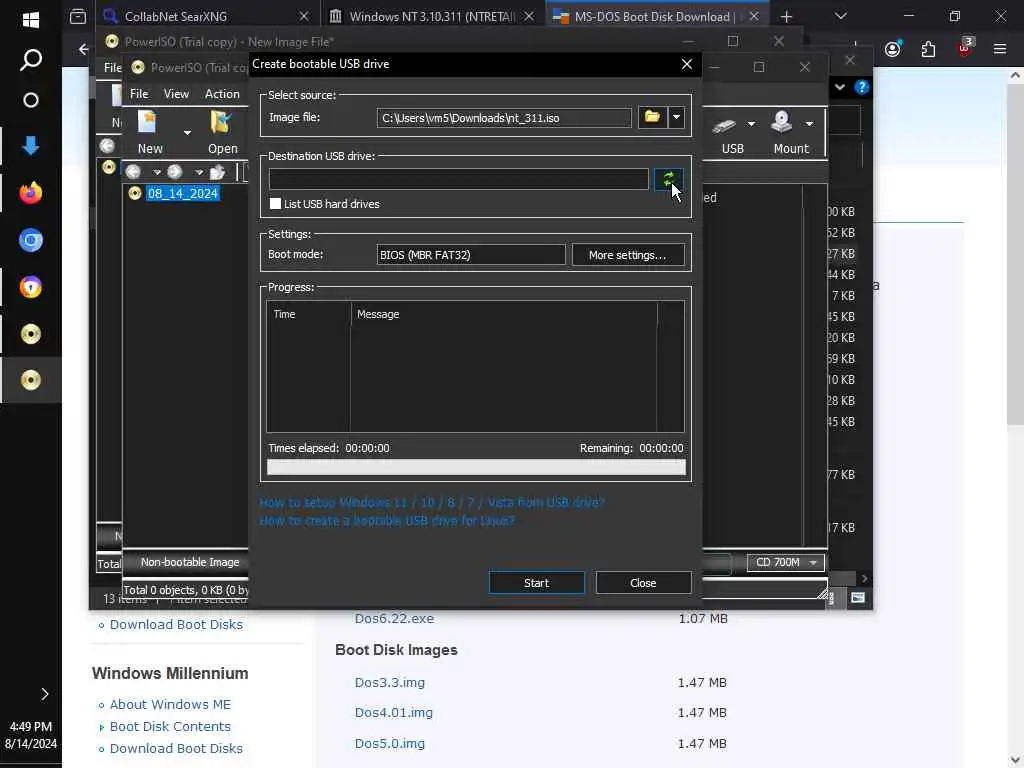
Task: Expand the forward navigation history arrow
Action: coord(199,172)
